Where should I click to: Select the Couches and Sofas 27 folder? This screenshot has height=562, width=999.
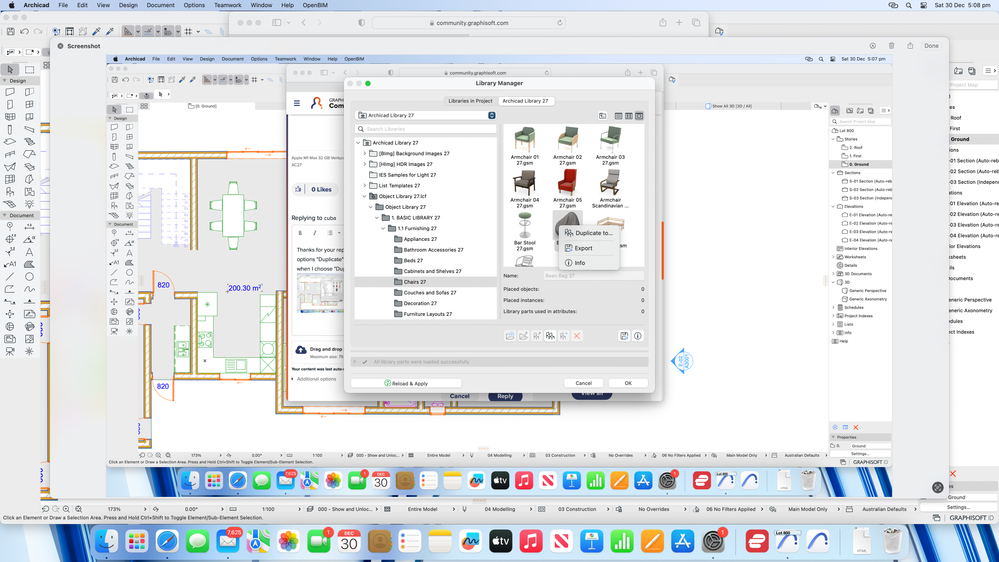point(429,292)
